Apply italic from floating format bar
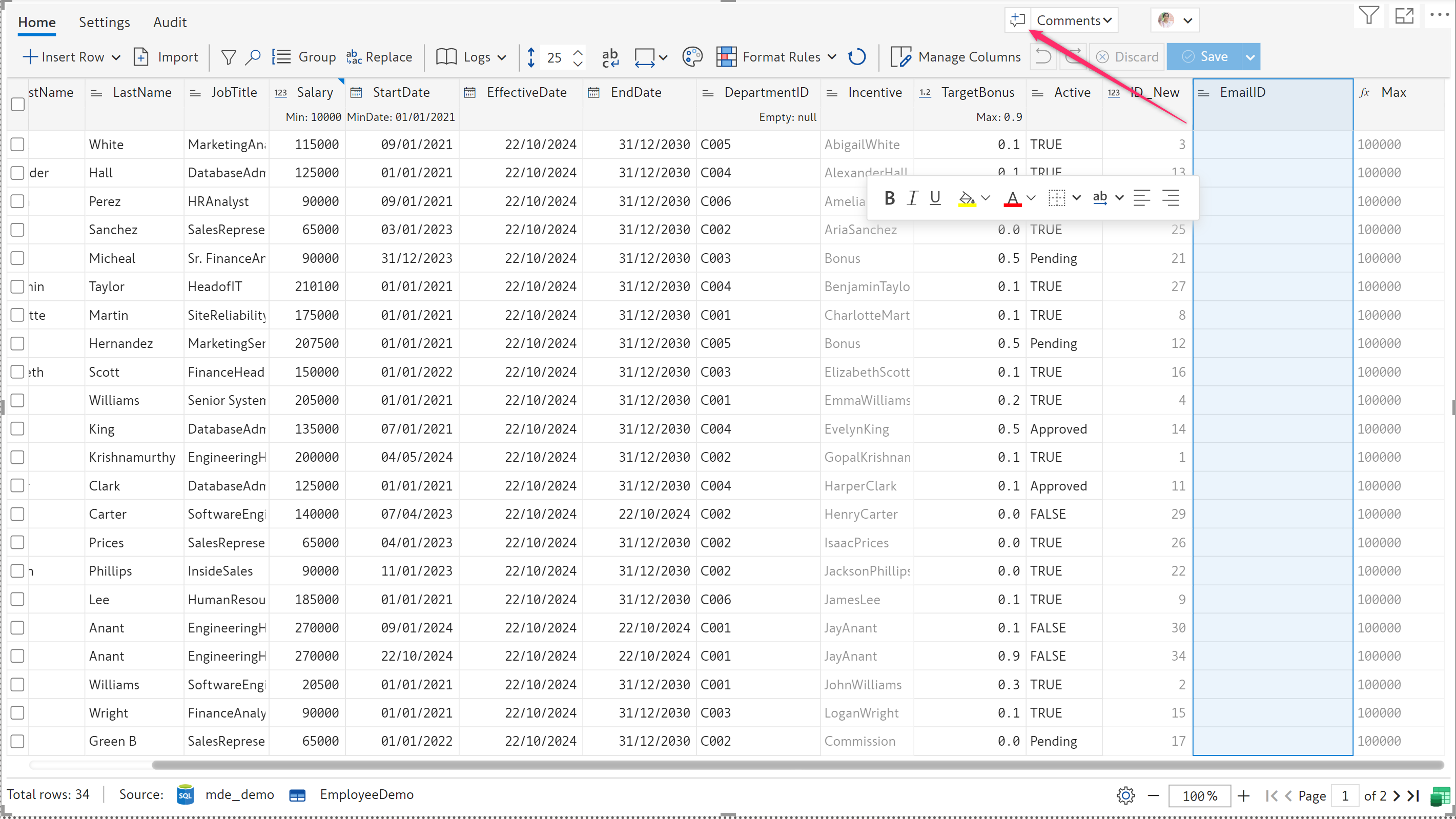Image resolution: width=1456 pixels, height=819 pixels. pyautogui.click(x=912, y=198)
